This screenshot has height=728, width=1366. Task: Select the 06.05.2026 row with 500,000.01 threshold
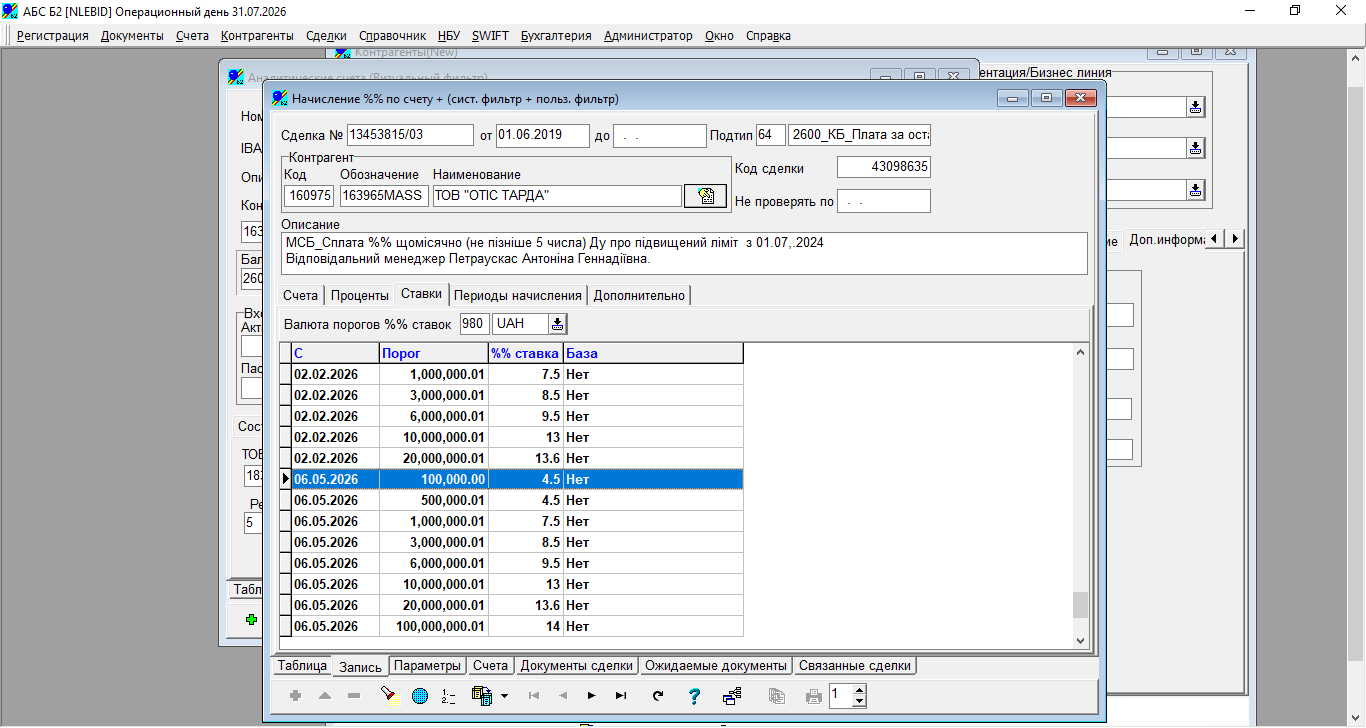click(511, 501)
